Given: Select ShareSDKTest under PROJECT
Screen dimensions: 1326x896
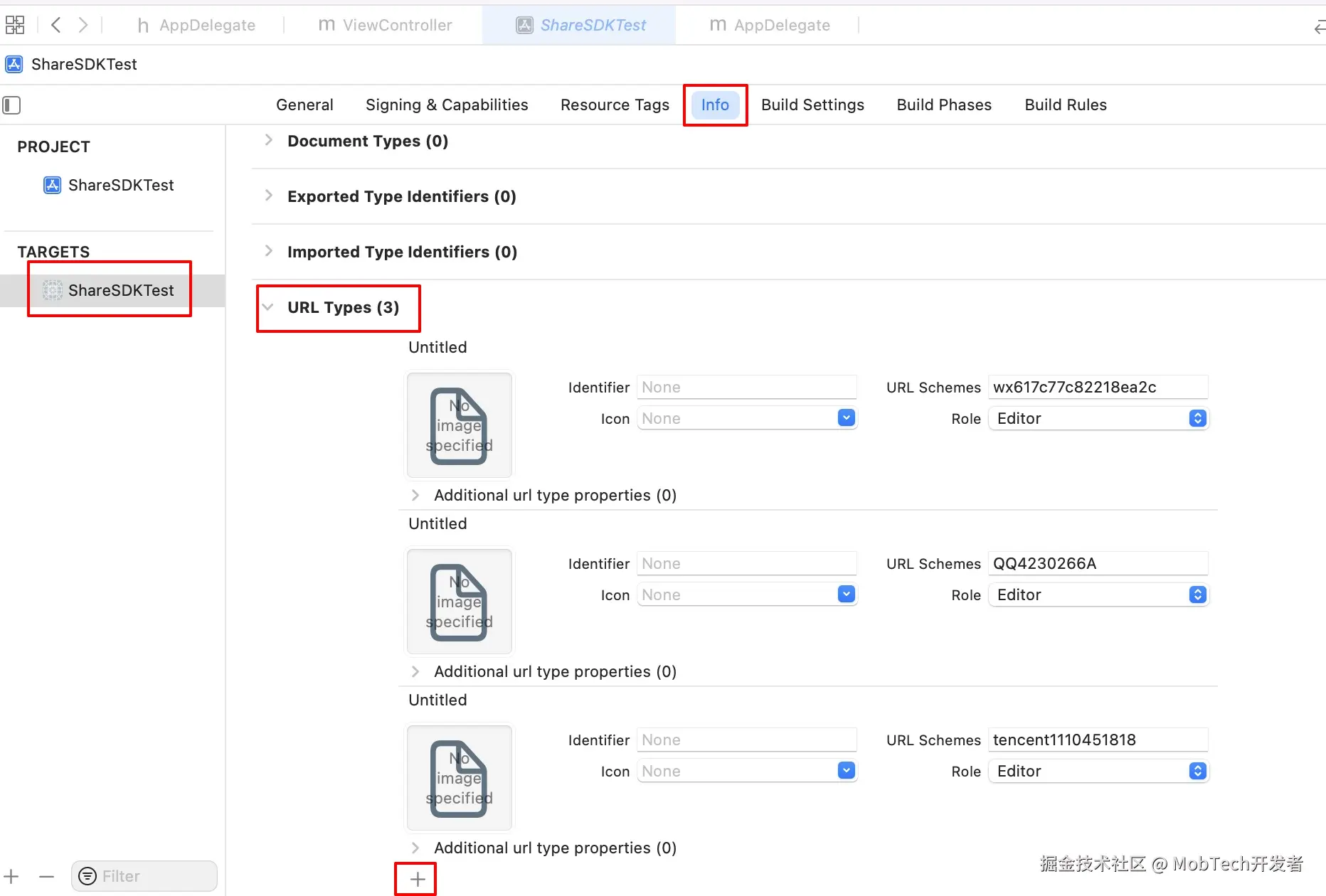Looking at the screenshot, I should pyautogui.click(x=109, y=185).
